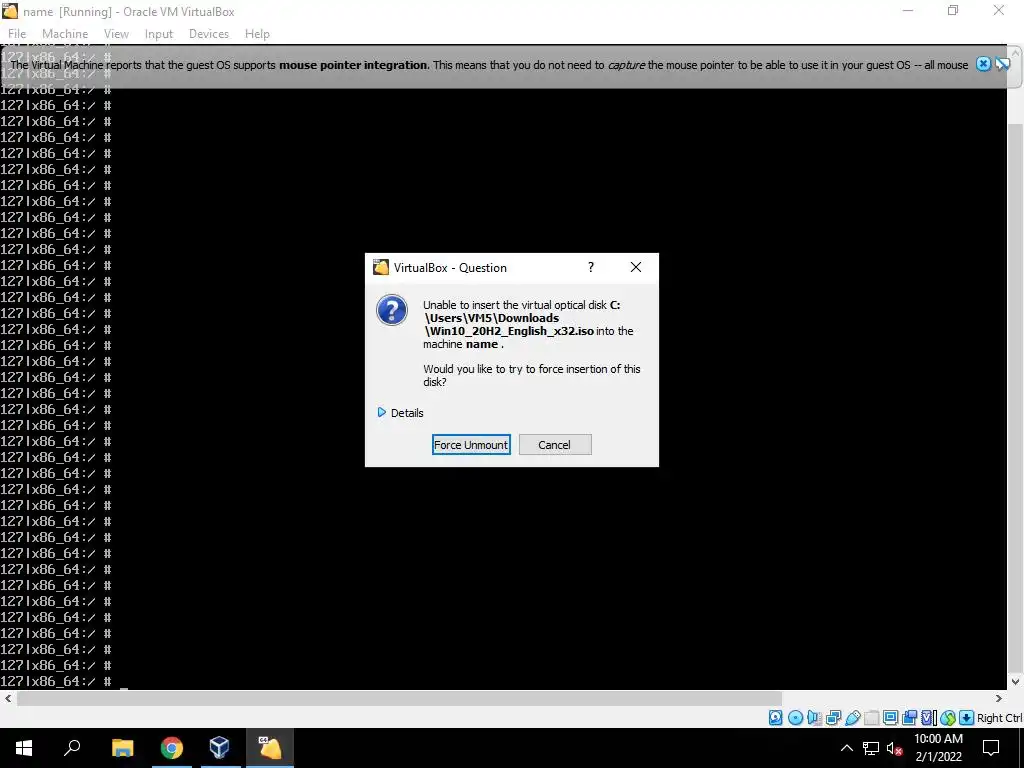Viewport: 1024px width, 768px height.
Task: Open Google Chrome from the taskbar
Action: click(172, 748)
